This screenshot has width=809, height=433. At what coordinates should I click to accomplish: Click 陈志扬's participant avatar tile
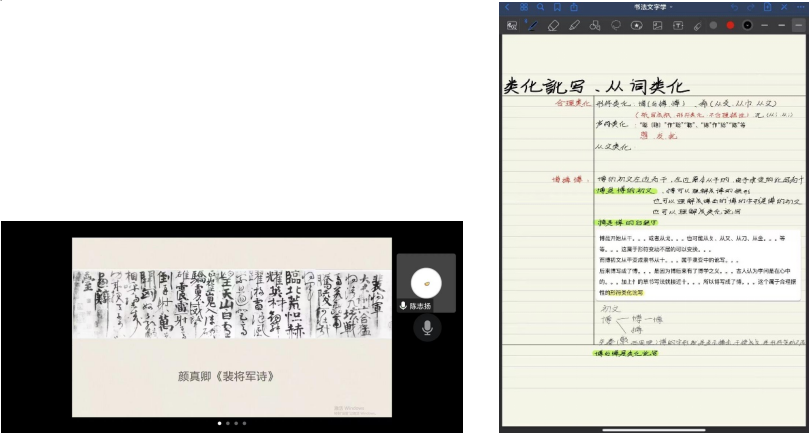[x=426, y=283]
